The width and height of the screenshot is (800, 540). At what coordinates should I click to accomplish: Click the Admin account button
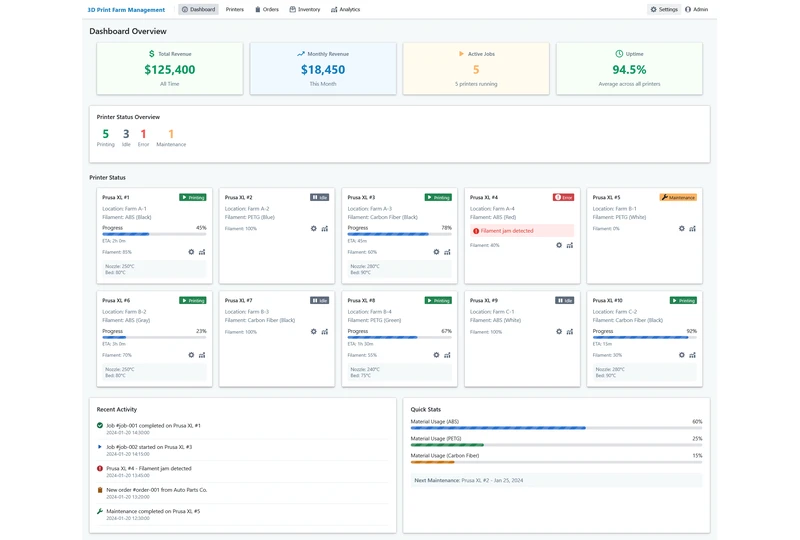[x=696, y=9]
